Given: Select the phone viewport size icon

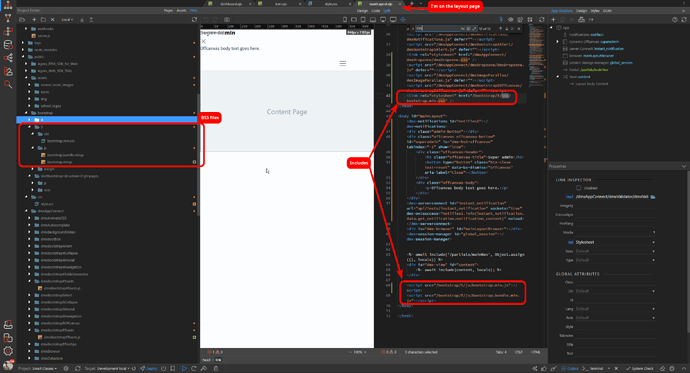Looking at the screenshot, I should [345, 19].
